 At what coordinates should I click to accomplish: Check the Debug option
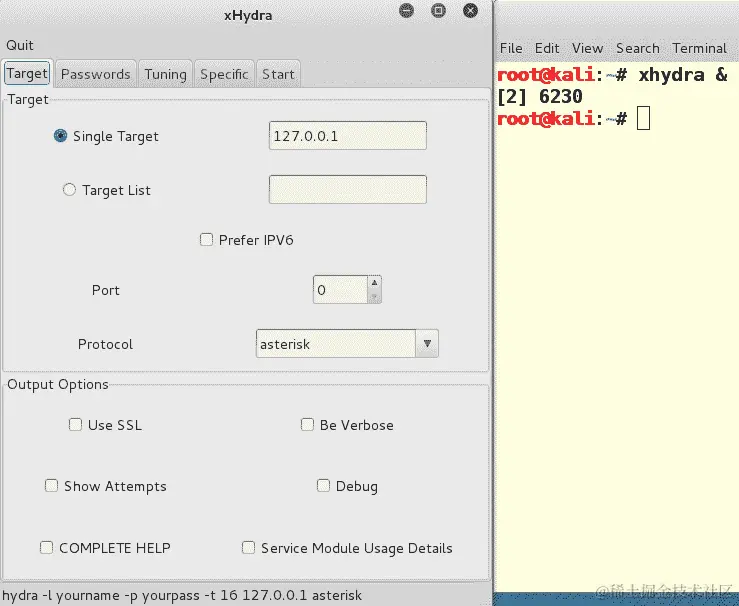(323, 485)
